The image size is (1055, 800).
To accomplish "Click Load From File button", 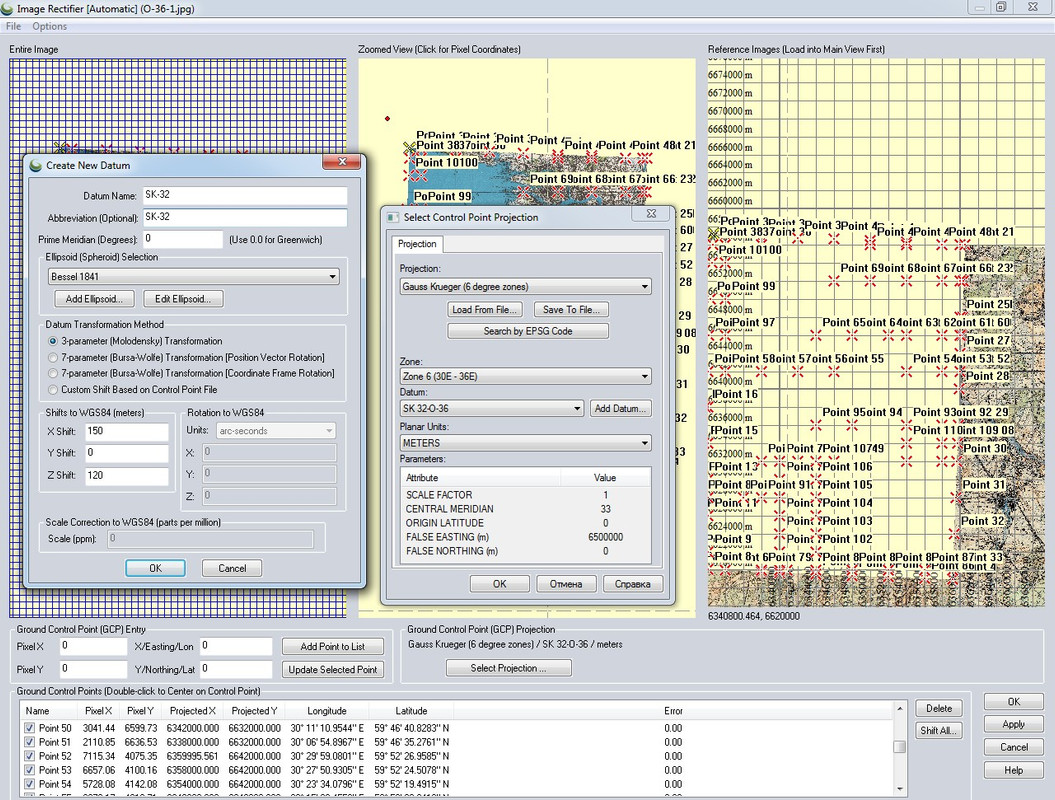I will [486, 310].
